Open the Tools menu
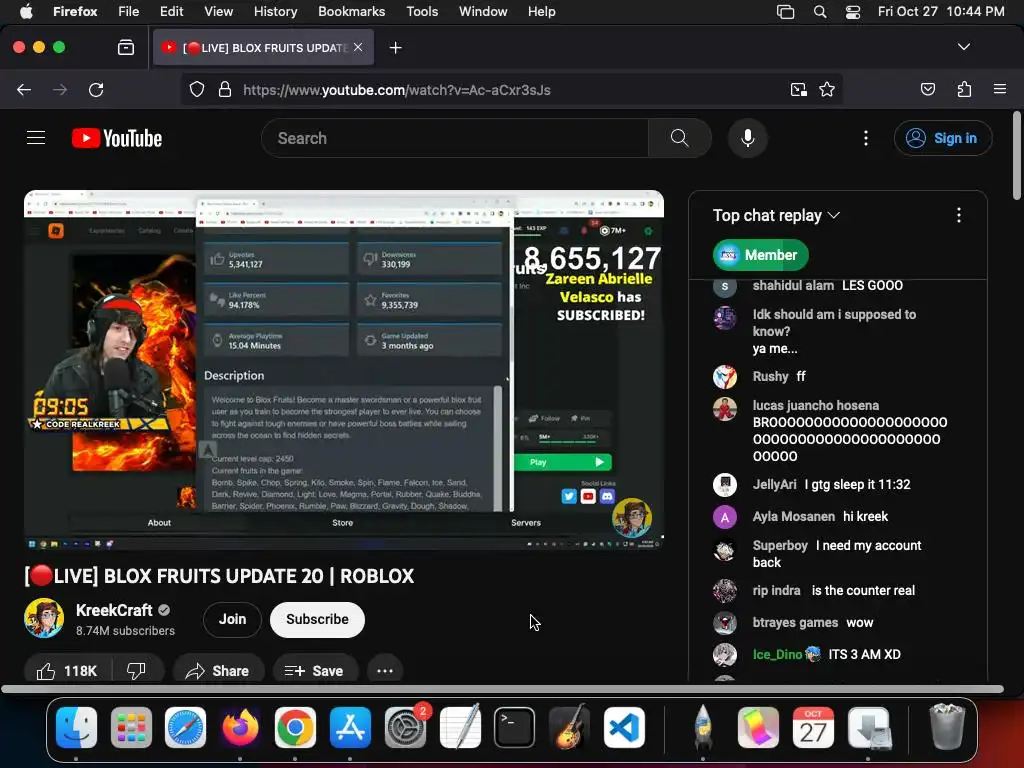Image resolution: width=1024 pixels, height=768 pixels. pos(422,12)
